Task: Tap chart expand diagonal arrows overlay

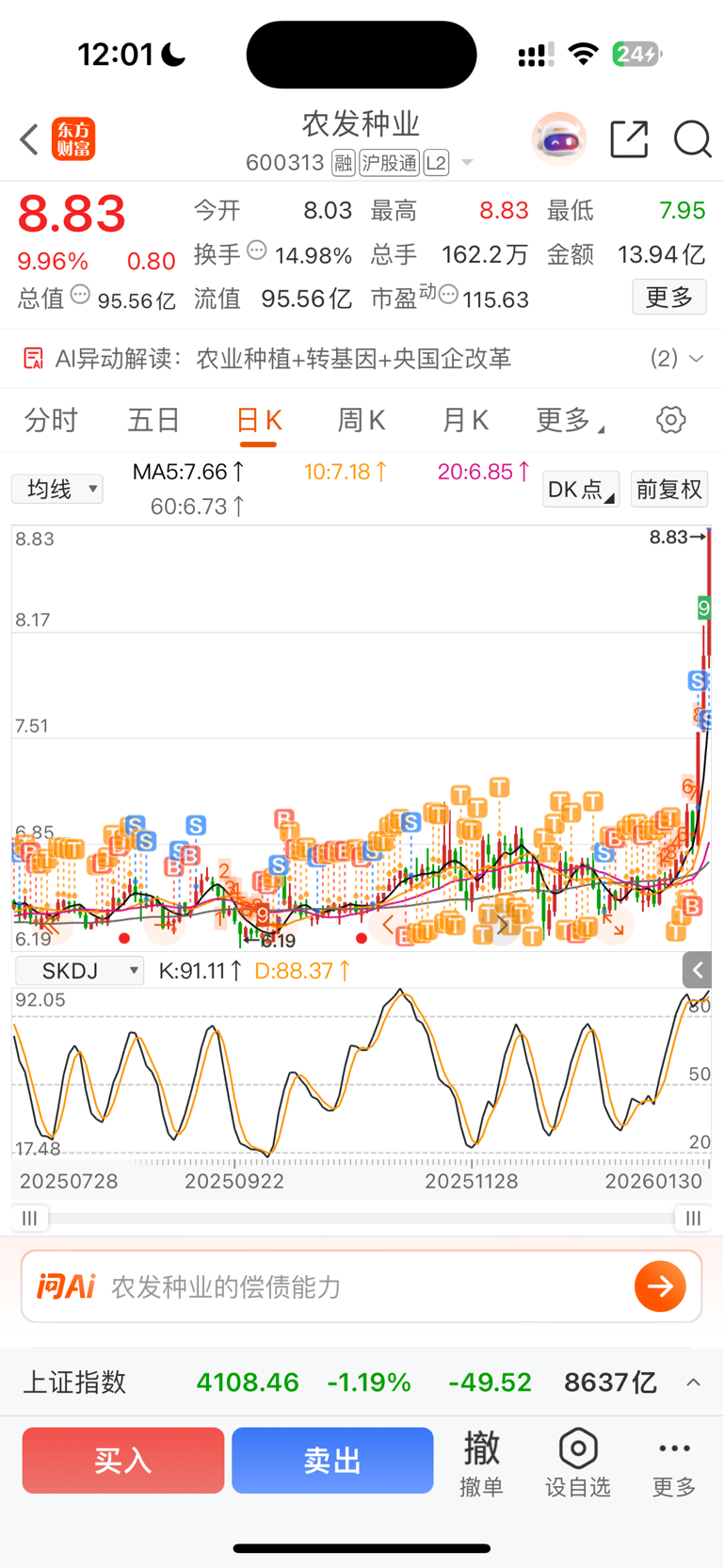Action: coord(613,925)
